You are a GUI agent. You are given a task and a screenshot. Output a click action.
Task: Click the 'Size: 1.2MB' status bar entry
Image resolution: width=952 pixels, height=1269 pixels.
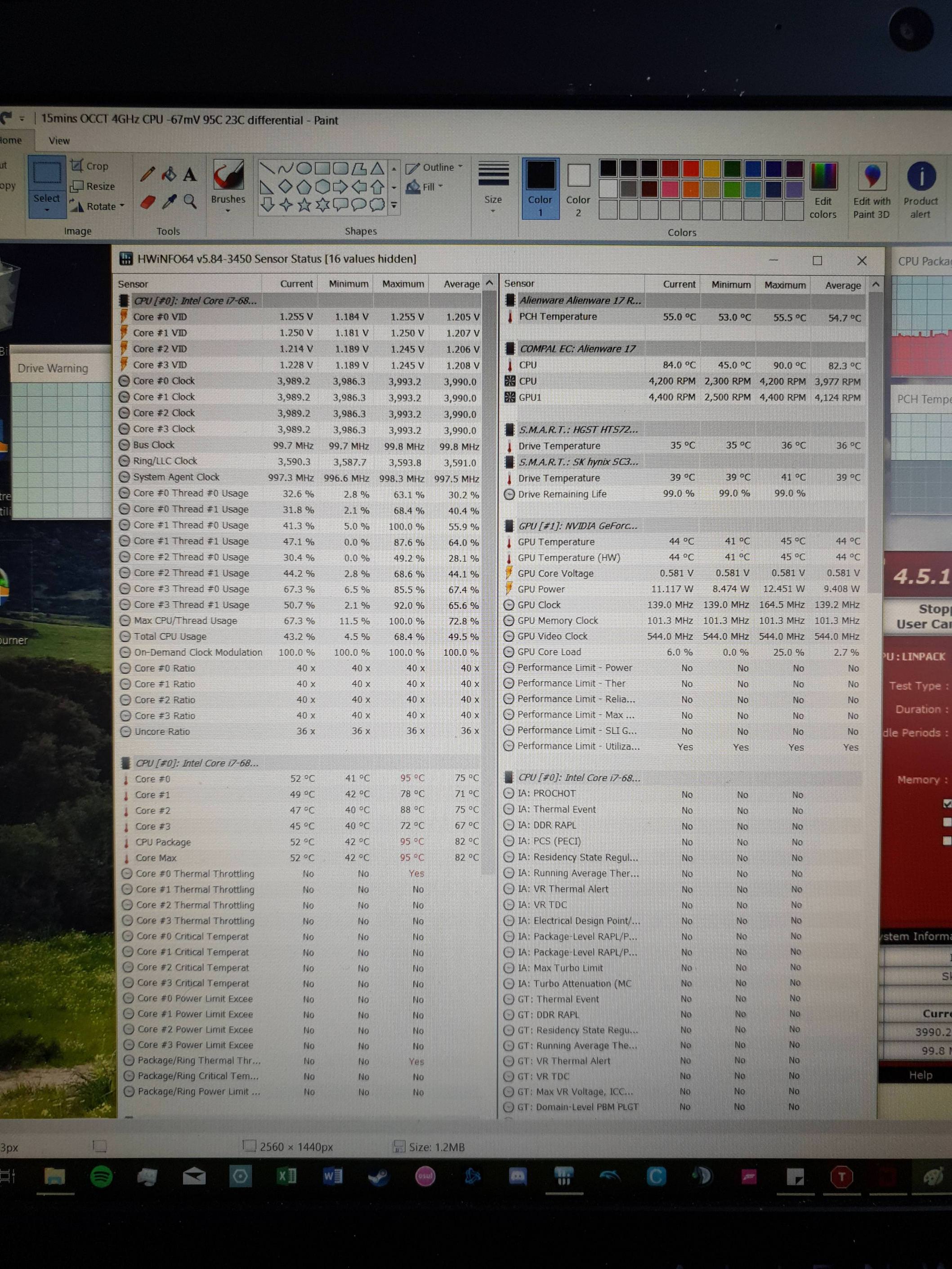(429, 1147)
